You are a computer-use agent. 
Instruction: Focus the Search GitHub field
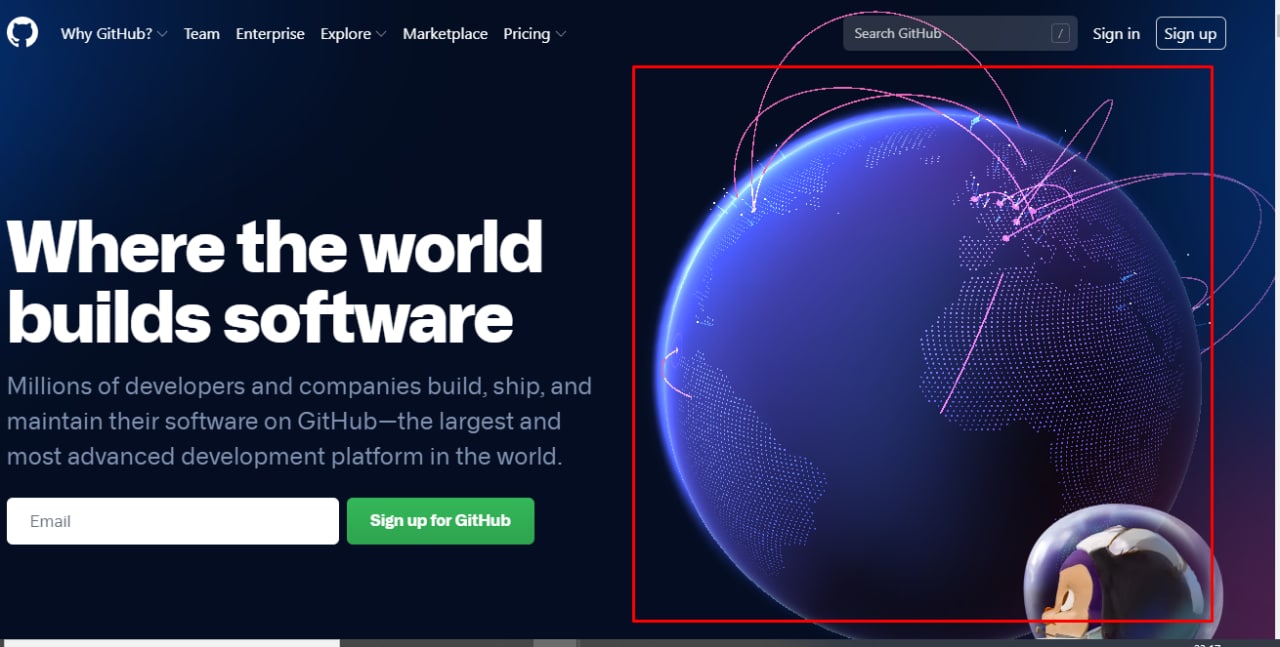pos(960,34)
